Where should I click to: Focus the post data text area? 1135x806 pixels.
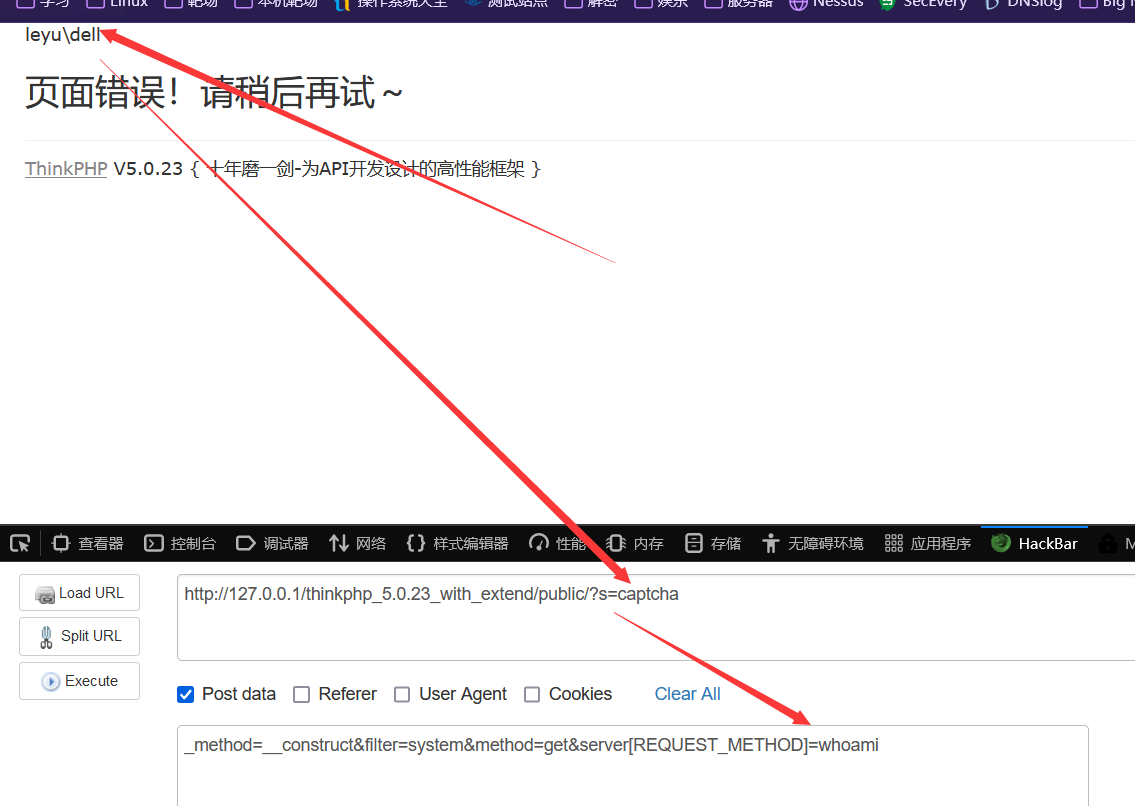(633, 765)
